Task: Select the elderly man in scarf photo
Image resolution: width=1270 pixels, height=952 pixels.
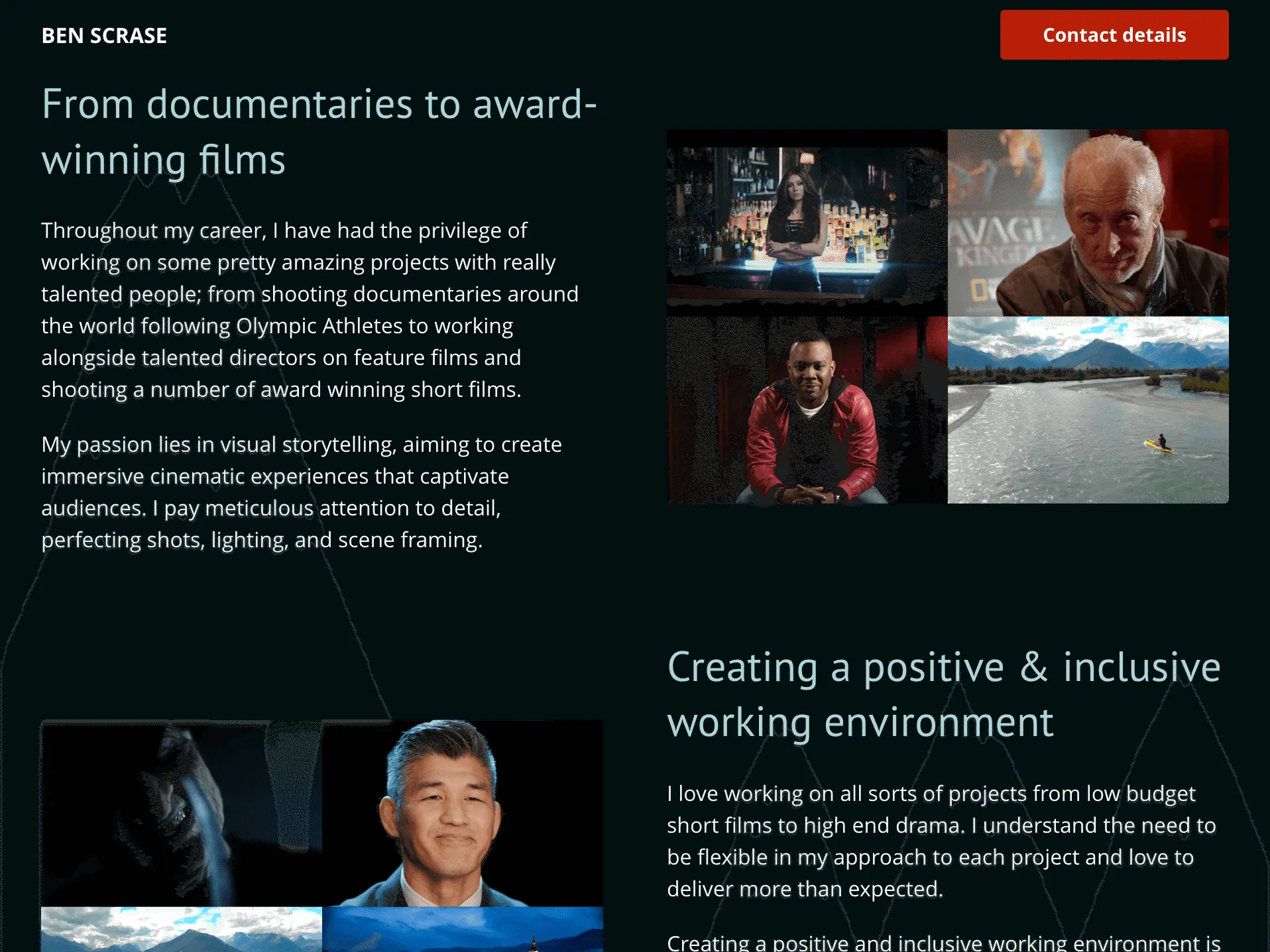Action: 1088,223
